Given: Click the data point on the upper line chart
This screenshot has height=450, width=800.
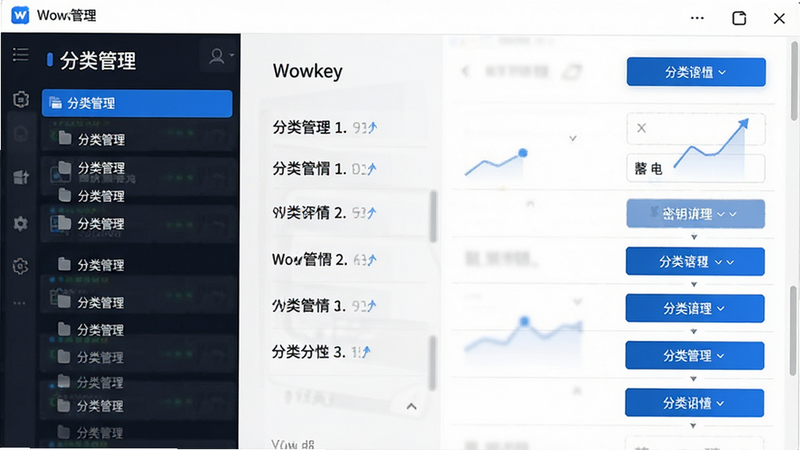Looking at the screenshot, I should point(522,153).
